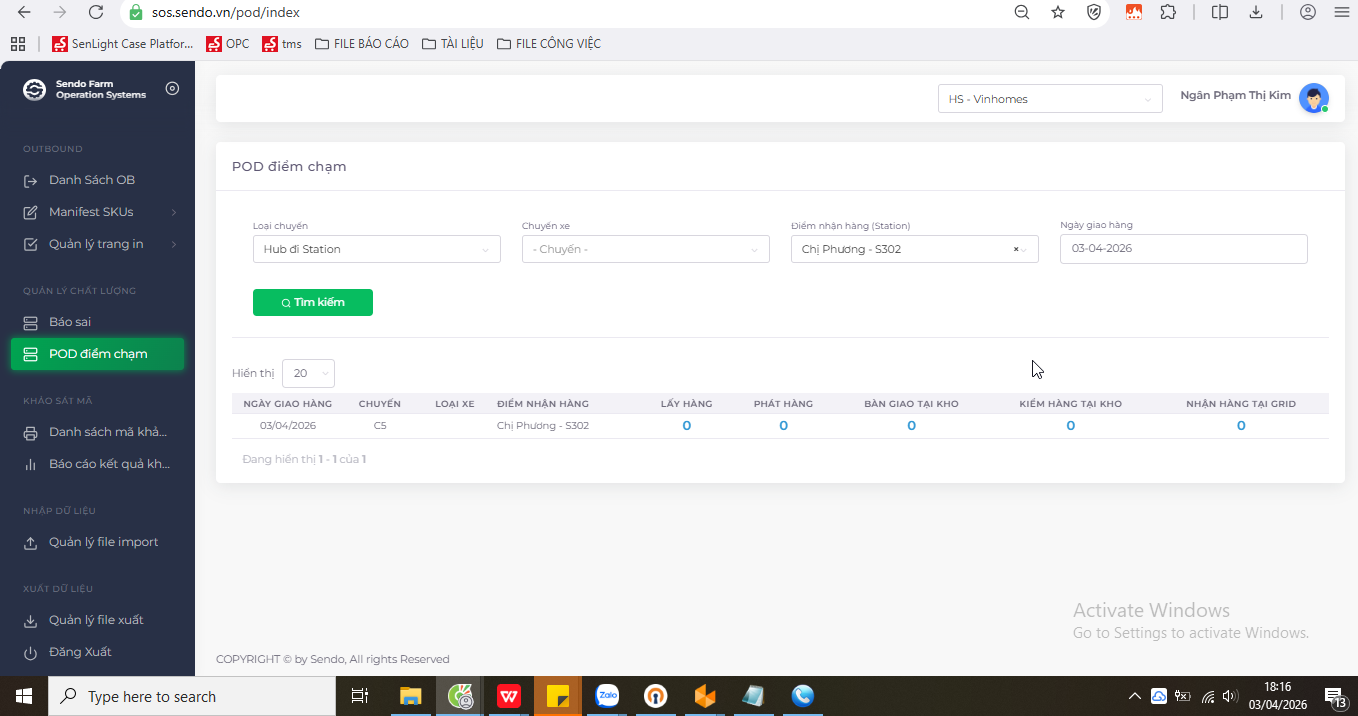Open the browser extensions puzzle icon
1358x716 pixels.
1168,12
